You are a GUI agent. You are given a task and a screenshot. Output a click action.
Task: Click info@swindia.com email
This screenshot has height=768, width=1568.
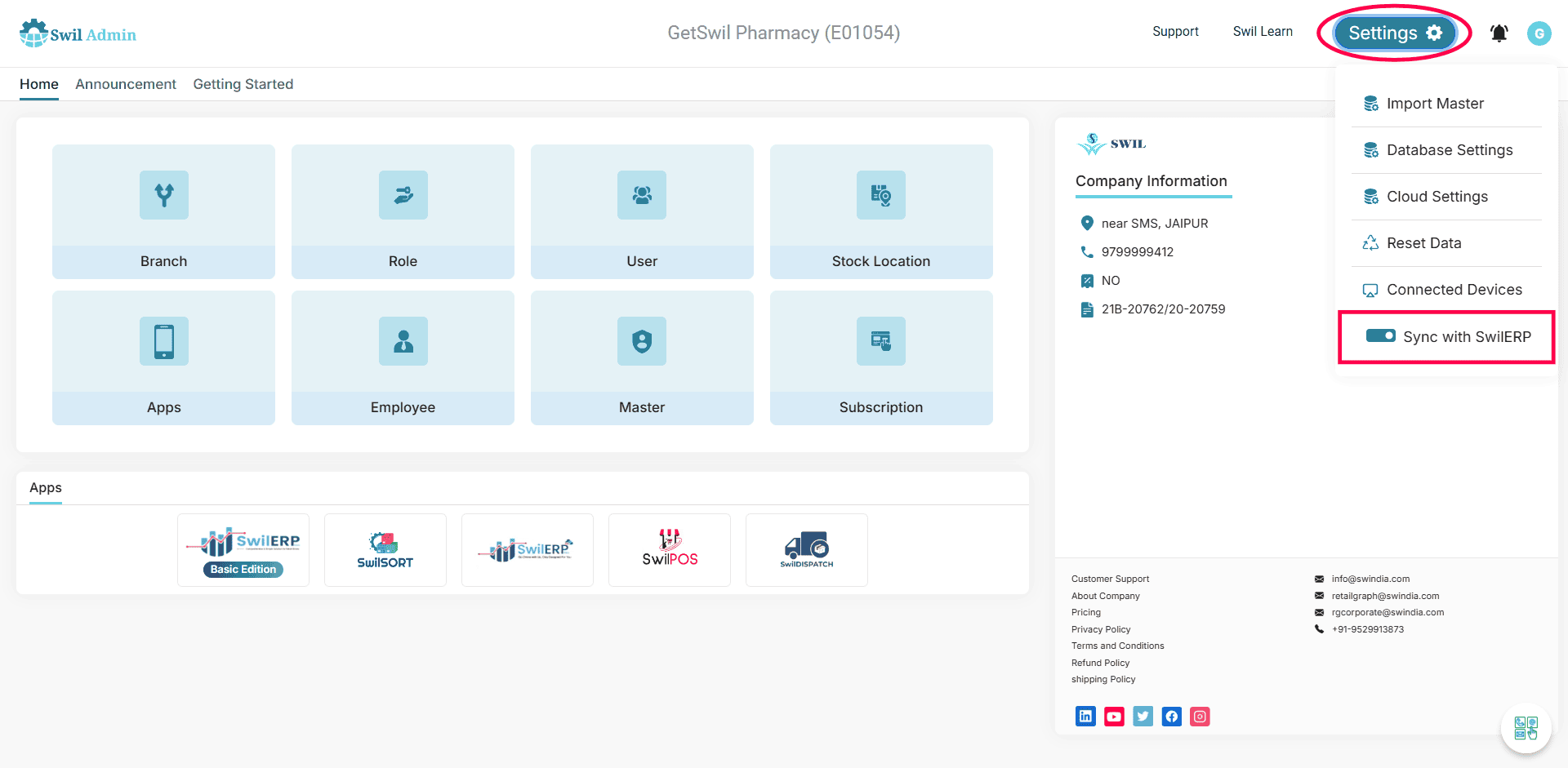pos(1370,579)
